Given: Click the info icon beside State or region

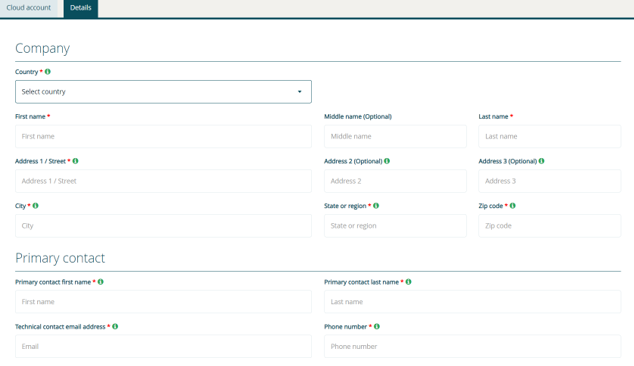Looking at the screenshot, I should pos(376,205).
